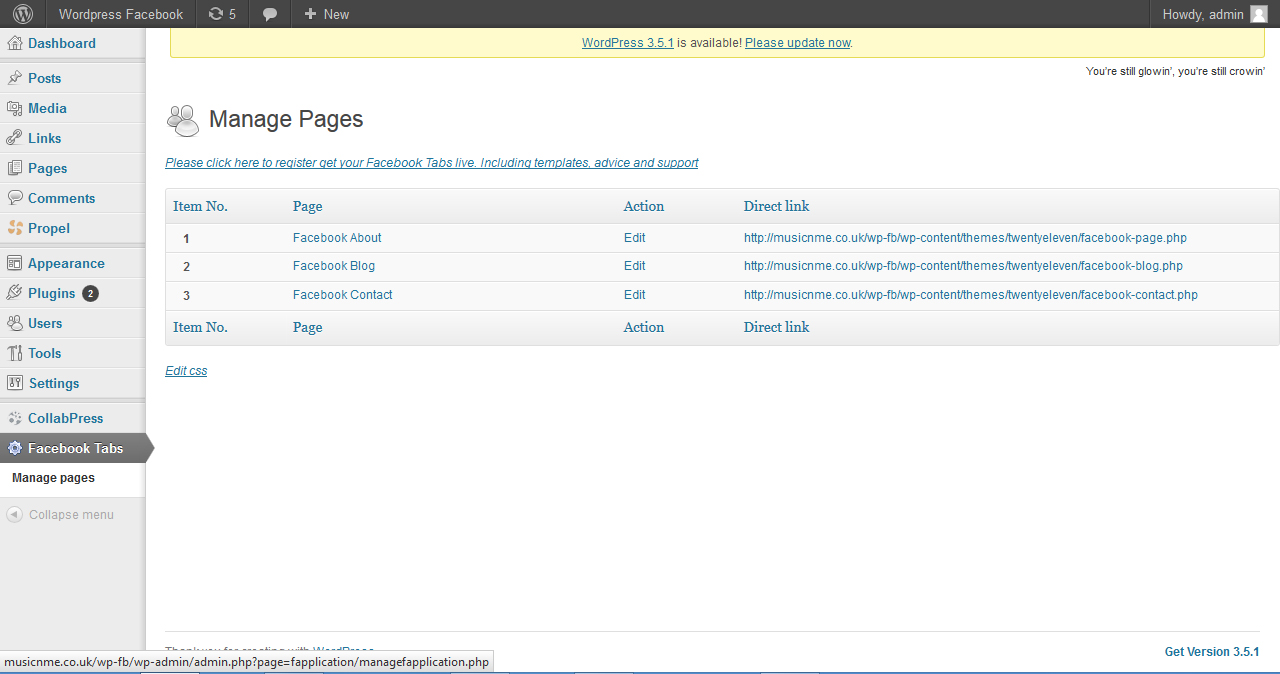Viewport: 1280px width, 674px height.
Task: Click the Pages icon in sidebar
Action: pos(15,168)
